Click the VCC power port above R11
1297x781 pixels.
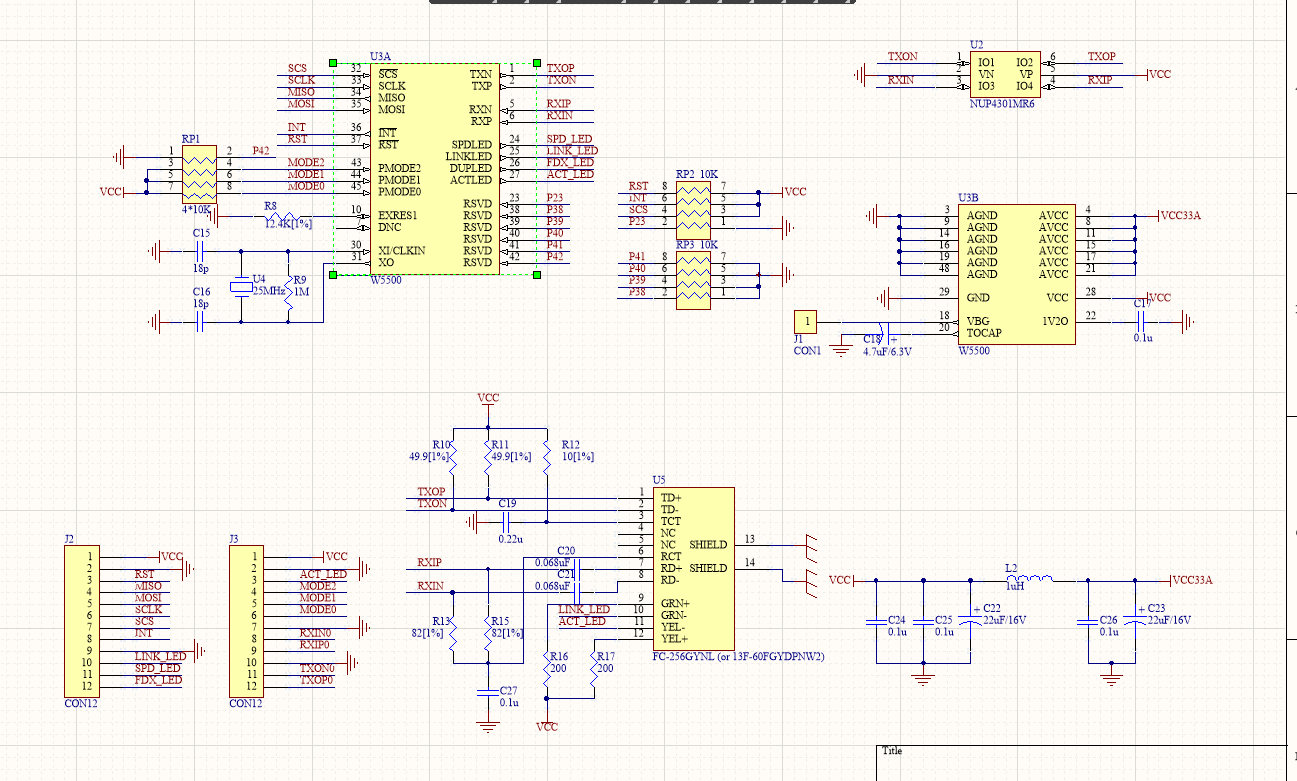click(x=488, y=398)
